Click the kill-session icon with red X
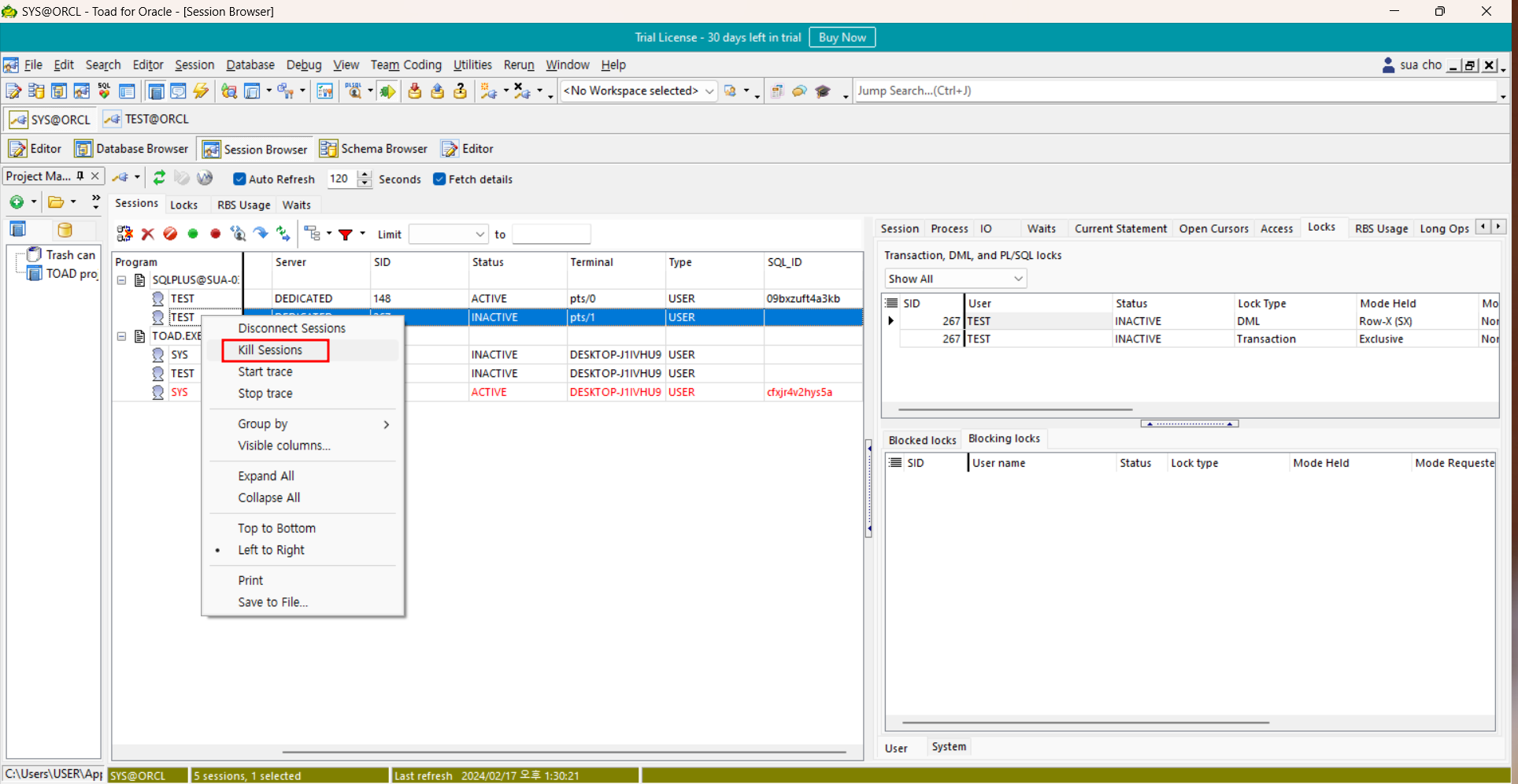Viewport: 1518px width, 784px height. pos(147,234)
